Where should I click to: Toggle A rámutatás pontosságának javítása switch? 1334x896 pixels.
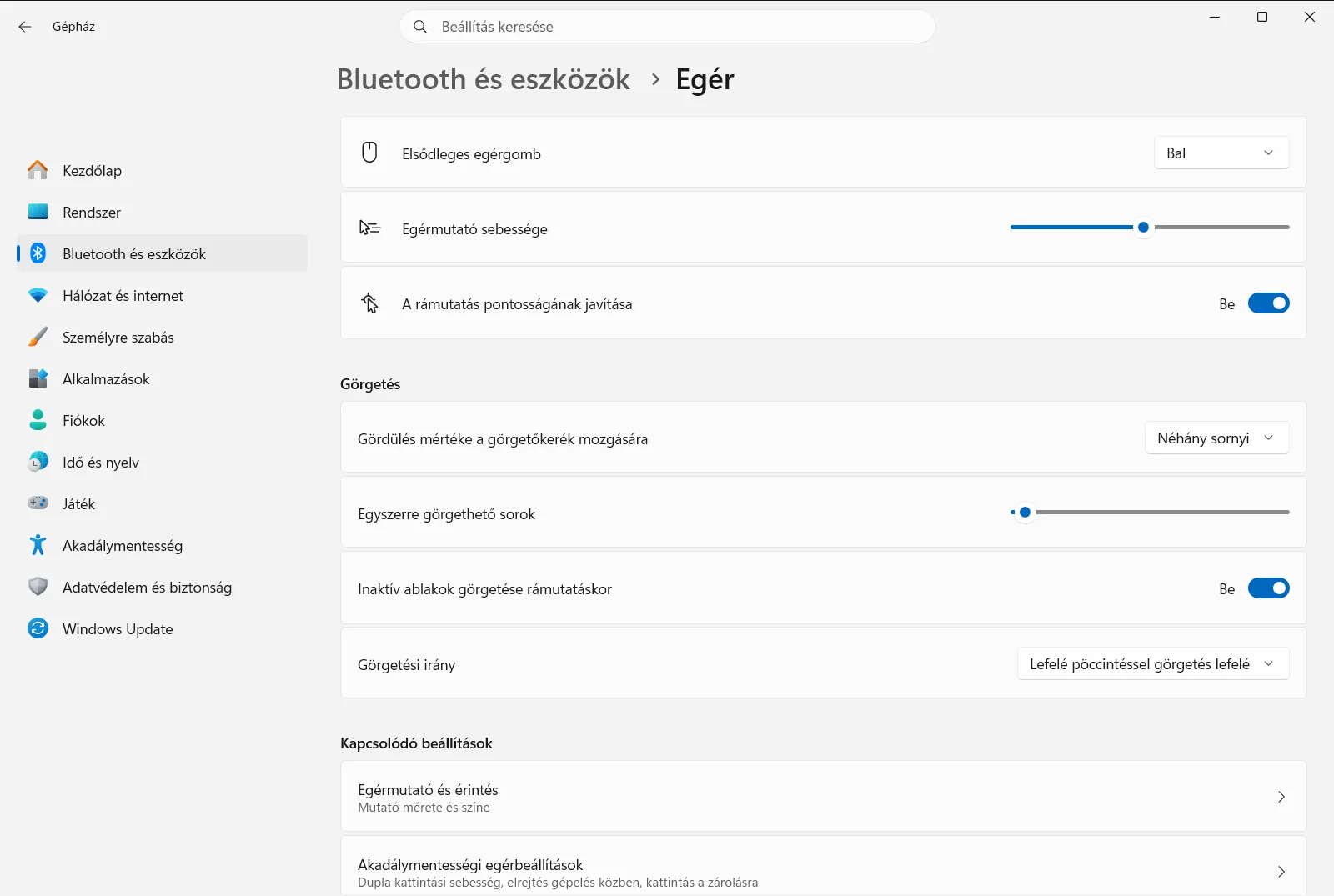(x=1268, y=303)
